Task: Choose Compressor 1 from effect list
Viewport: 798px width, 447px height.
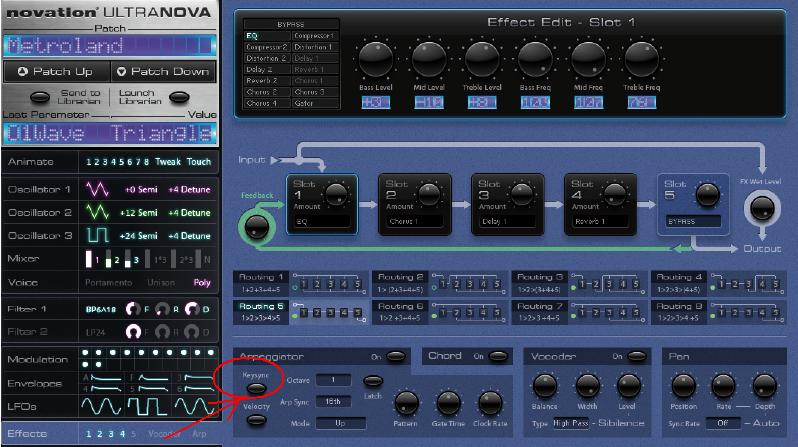Action: coord(315,36)
